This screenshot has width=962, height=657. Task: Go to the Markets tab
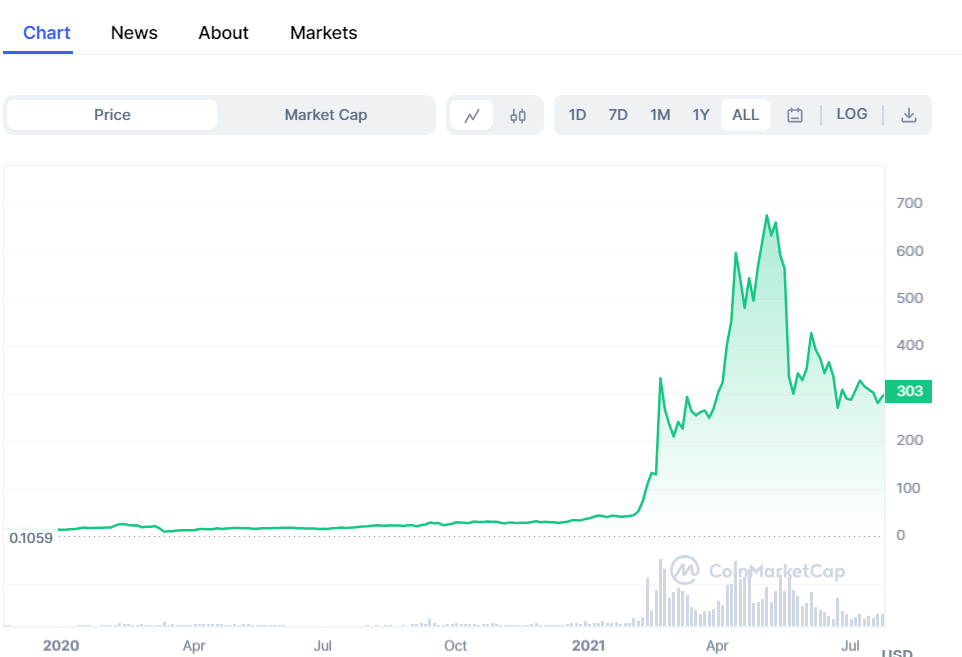323,33
